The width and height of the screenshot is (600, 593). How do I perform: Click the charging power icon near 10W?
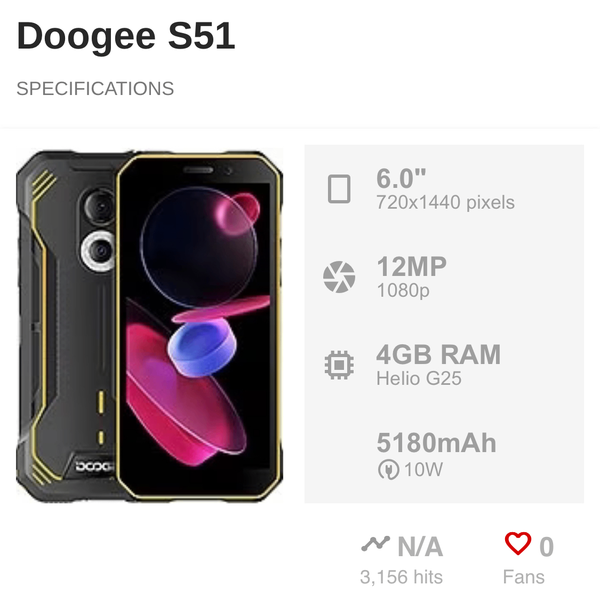[x=387, y=470]
